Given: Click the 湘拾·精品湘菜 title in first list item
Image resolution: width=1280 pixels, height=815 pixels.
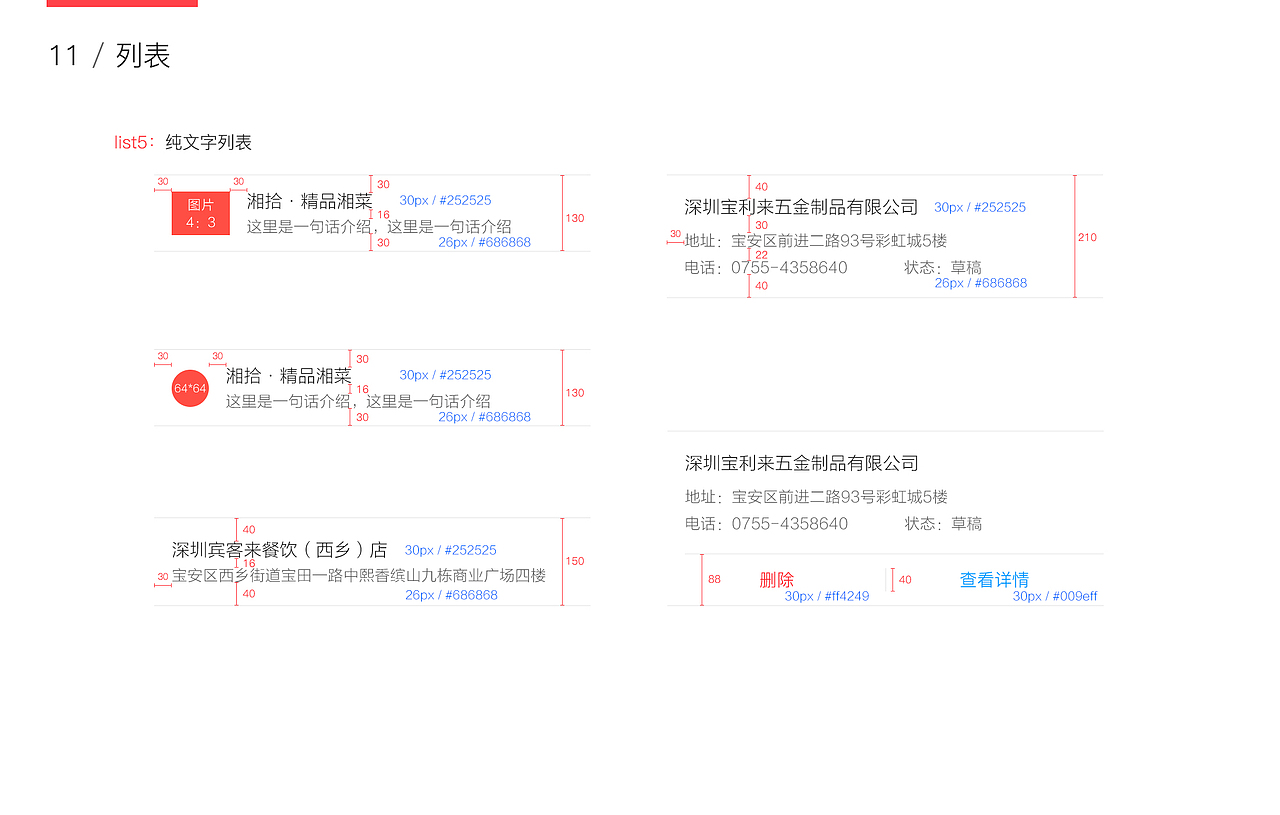Looking at the screenshot, I should (x=310, y=200).
